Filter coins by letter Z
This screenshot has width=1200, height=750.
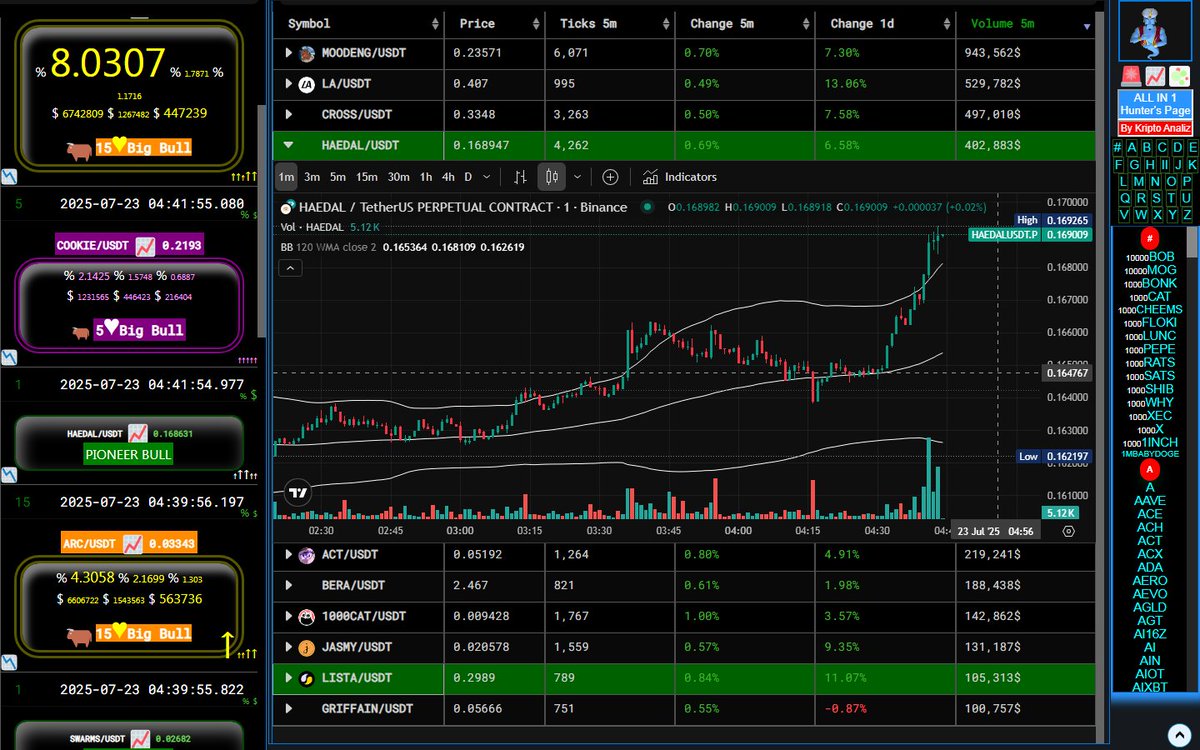point(1186,215)
